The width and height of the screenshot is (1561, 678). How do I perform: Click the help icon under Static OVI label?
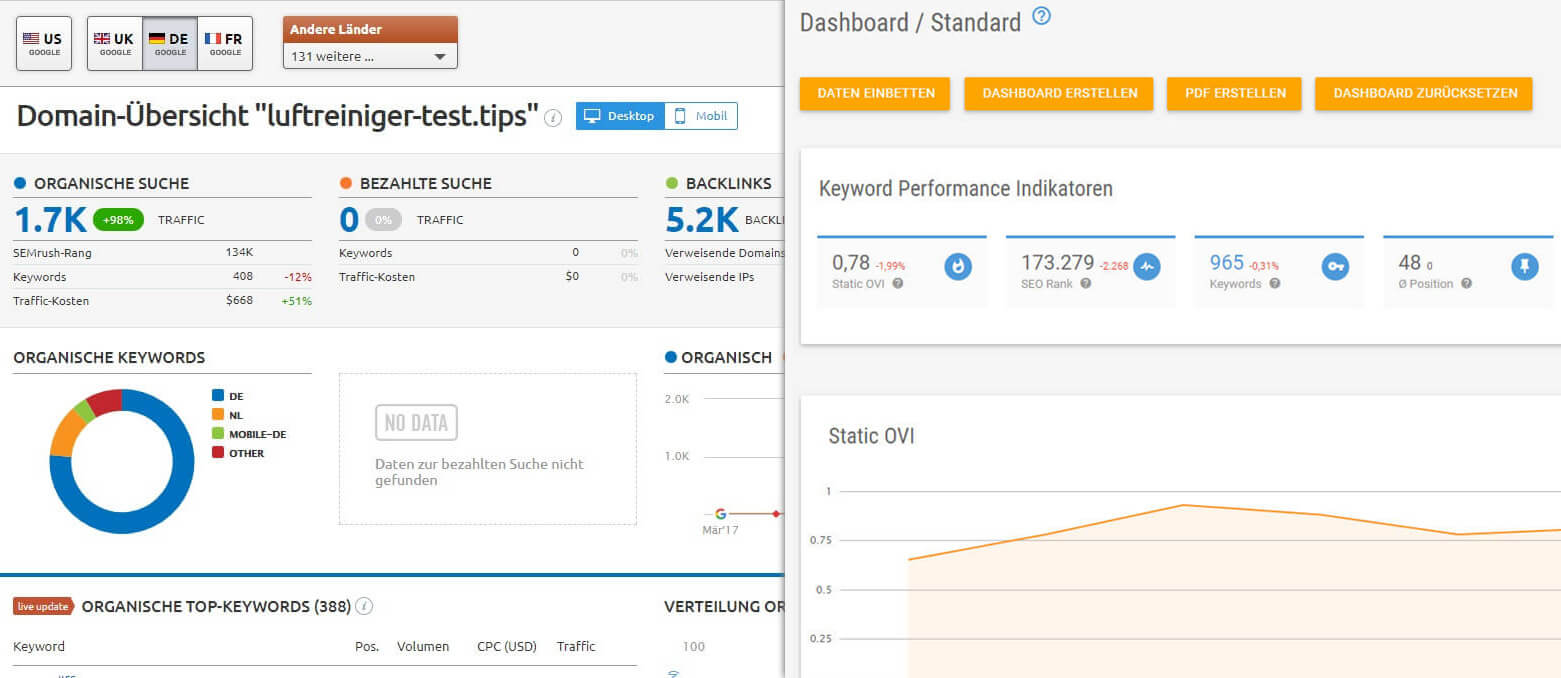(897, 284)
